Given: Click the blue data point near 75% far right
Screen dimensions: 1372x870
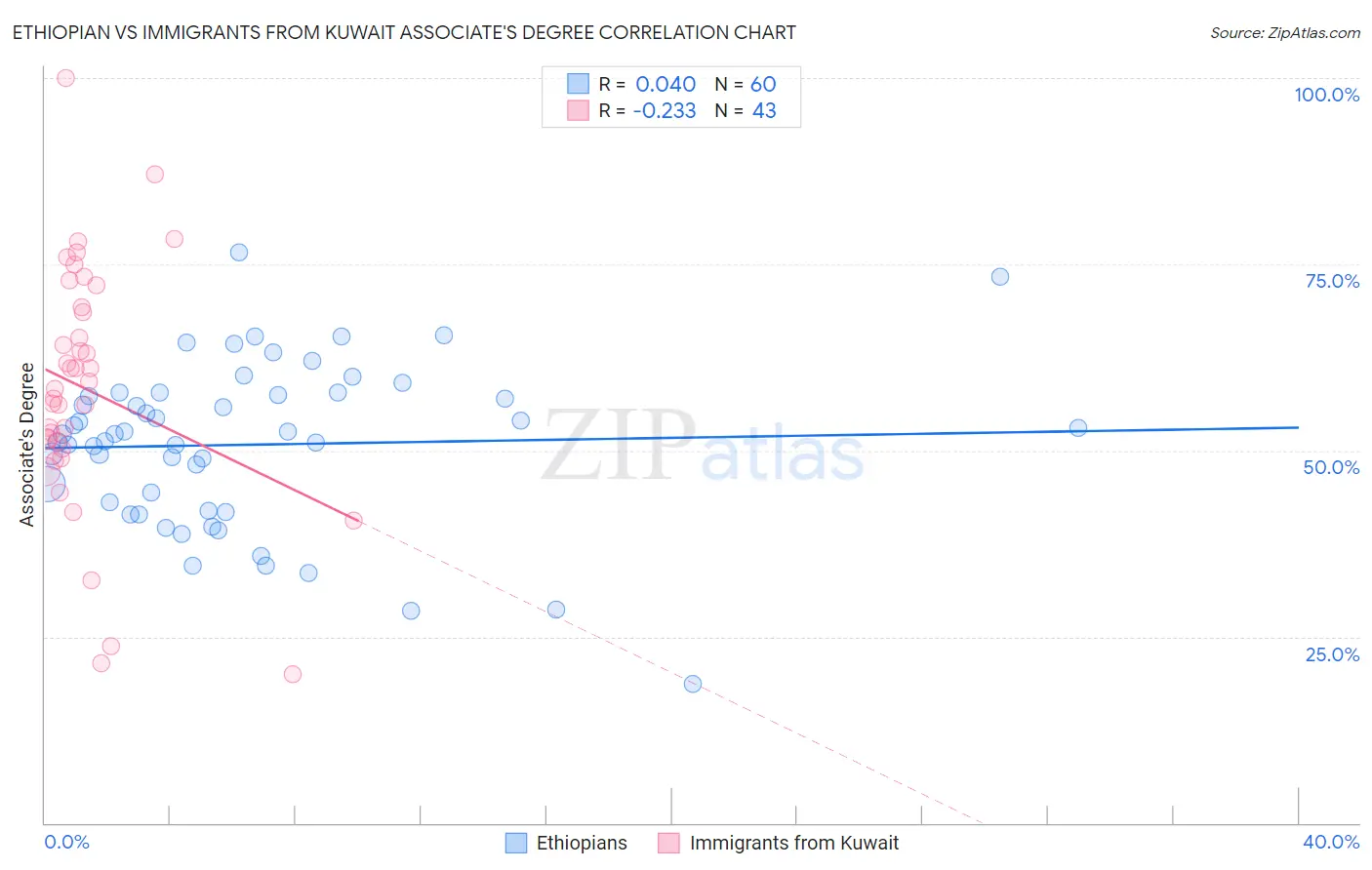Looking at the screenshot, I should [x=1000, y=277].
